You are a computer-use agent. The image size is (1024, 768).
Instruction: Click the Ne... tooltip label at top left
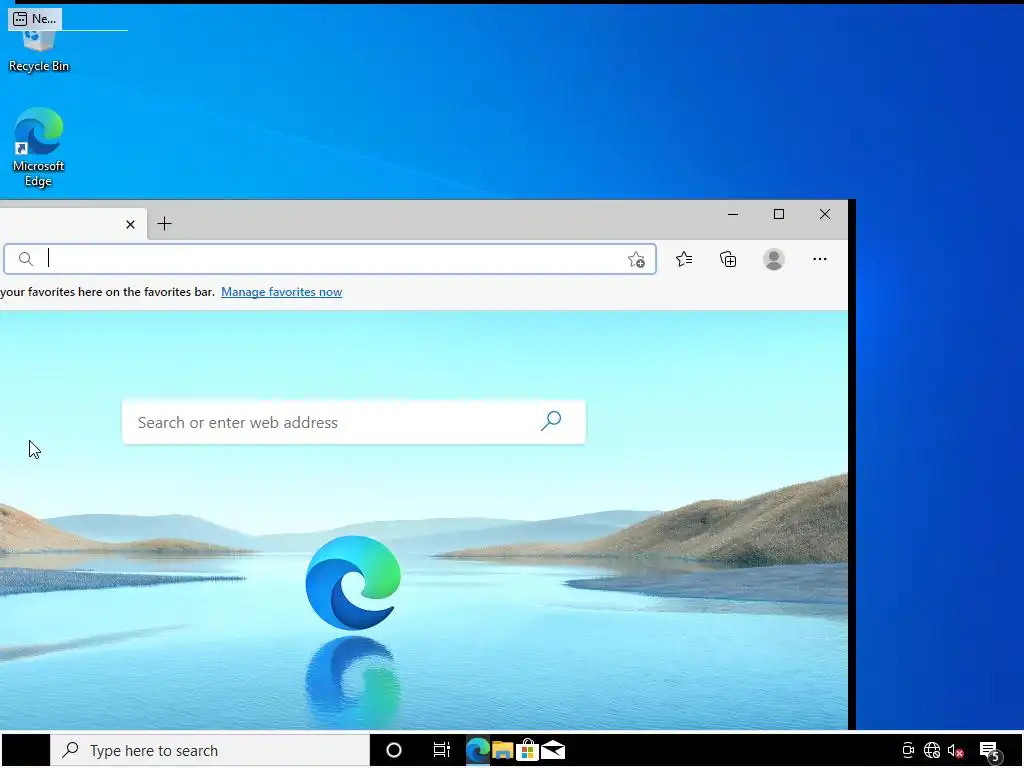pos(35,19)
